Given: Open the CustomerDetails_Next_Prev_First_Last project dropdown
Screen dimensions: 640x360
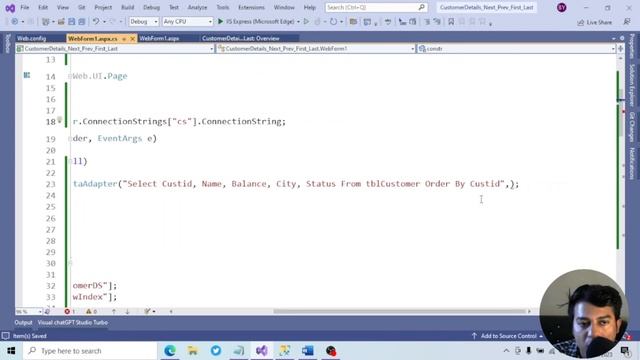Looking at the screenshot, I should [x=115, y=49].
